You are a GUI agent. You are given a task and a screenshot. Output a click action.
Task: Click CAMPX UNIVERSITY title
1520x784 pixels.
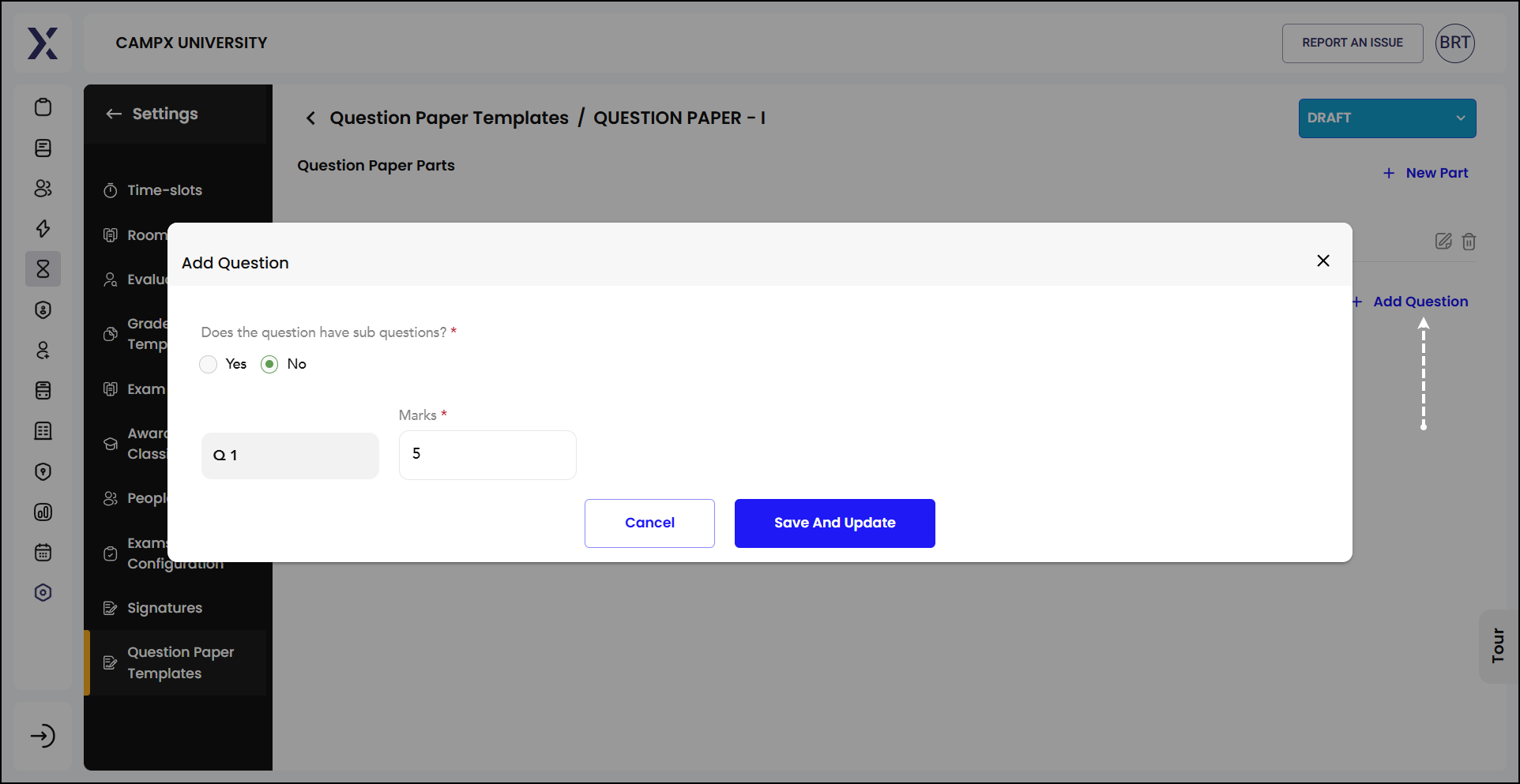[x=191, y=43]
